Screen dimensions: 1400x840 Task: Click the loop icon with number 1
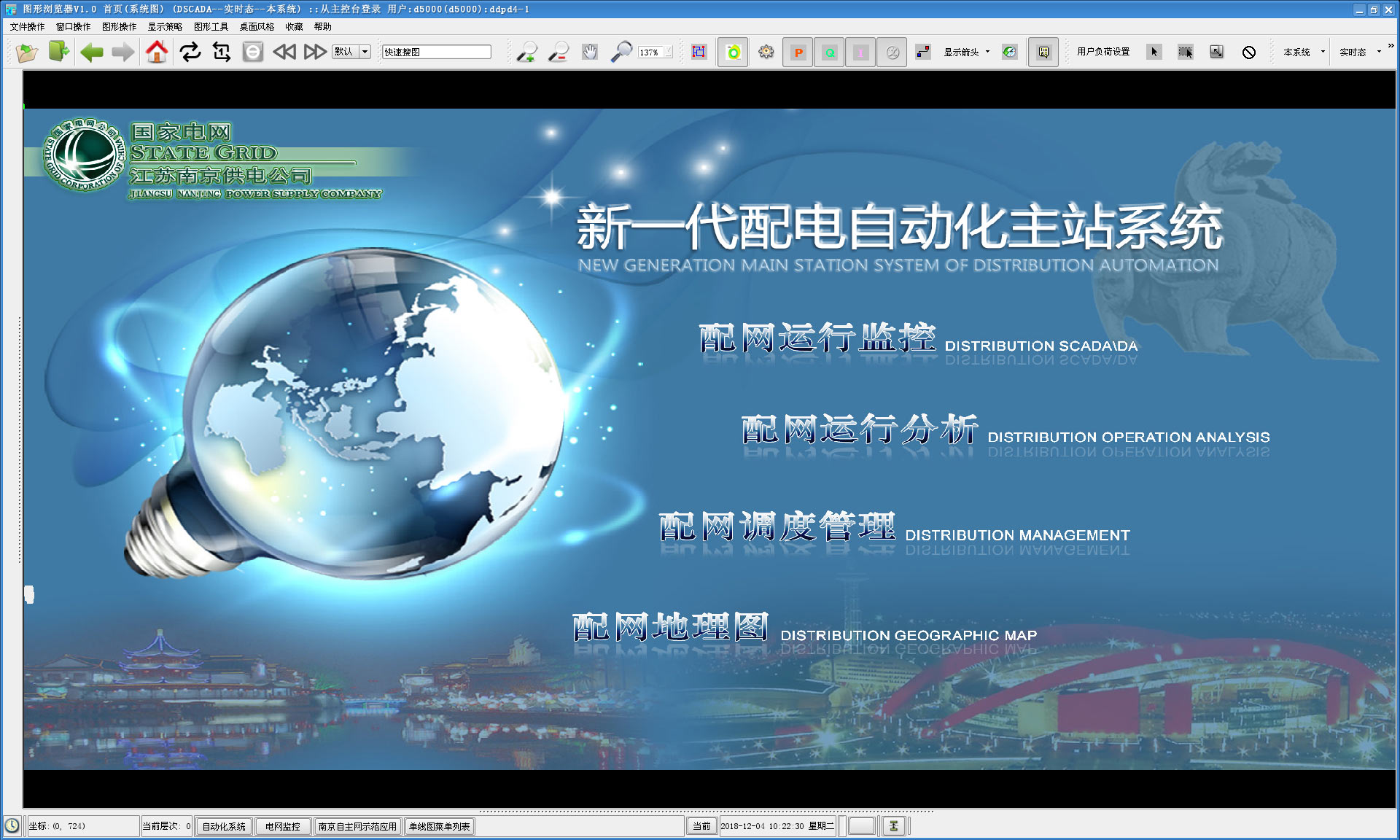click(222, 52)
